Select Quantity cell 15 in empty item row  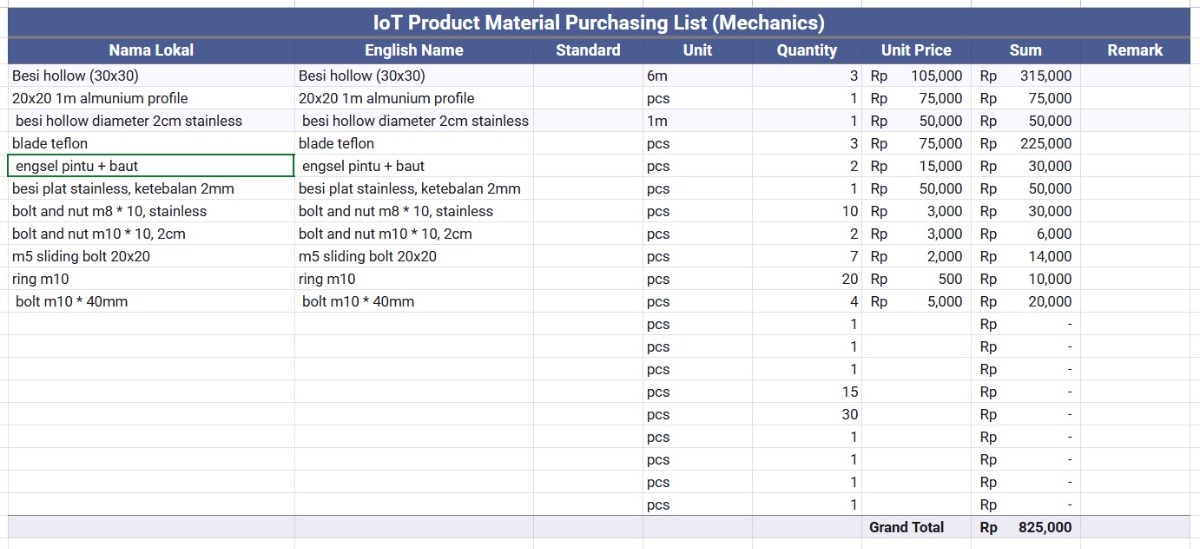coord(806,392)
